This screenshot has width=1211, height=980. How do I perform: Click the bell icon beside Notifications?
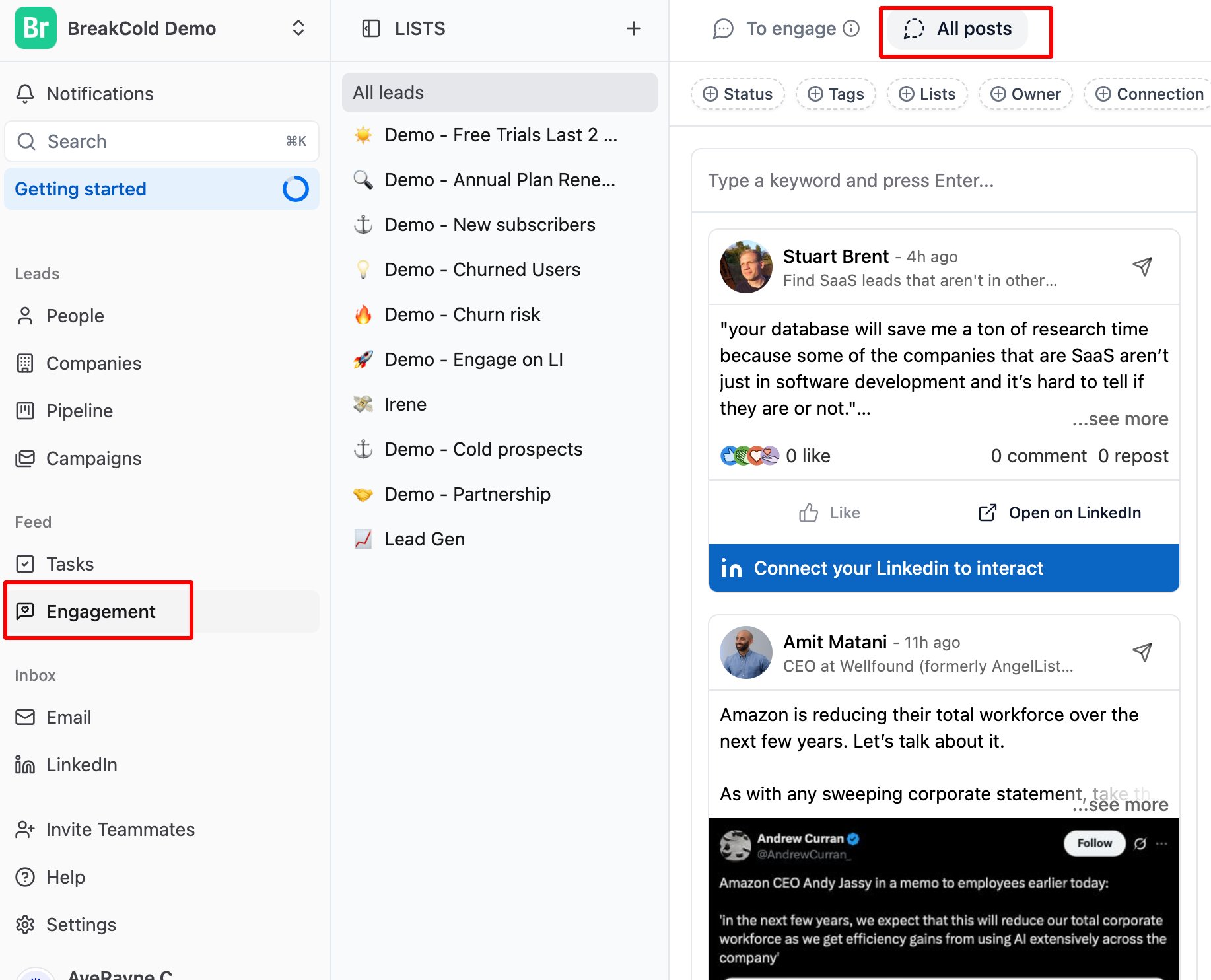tap(25, 94)
